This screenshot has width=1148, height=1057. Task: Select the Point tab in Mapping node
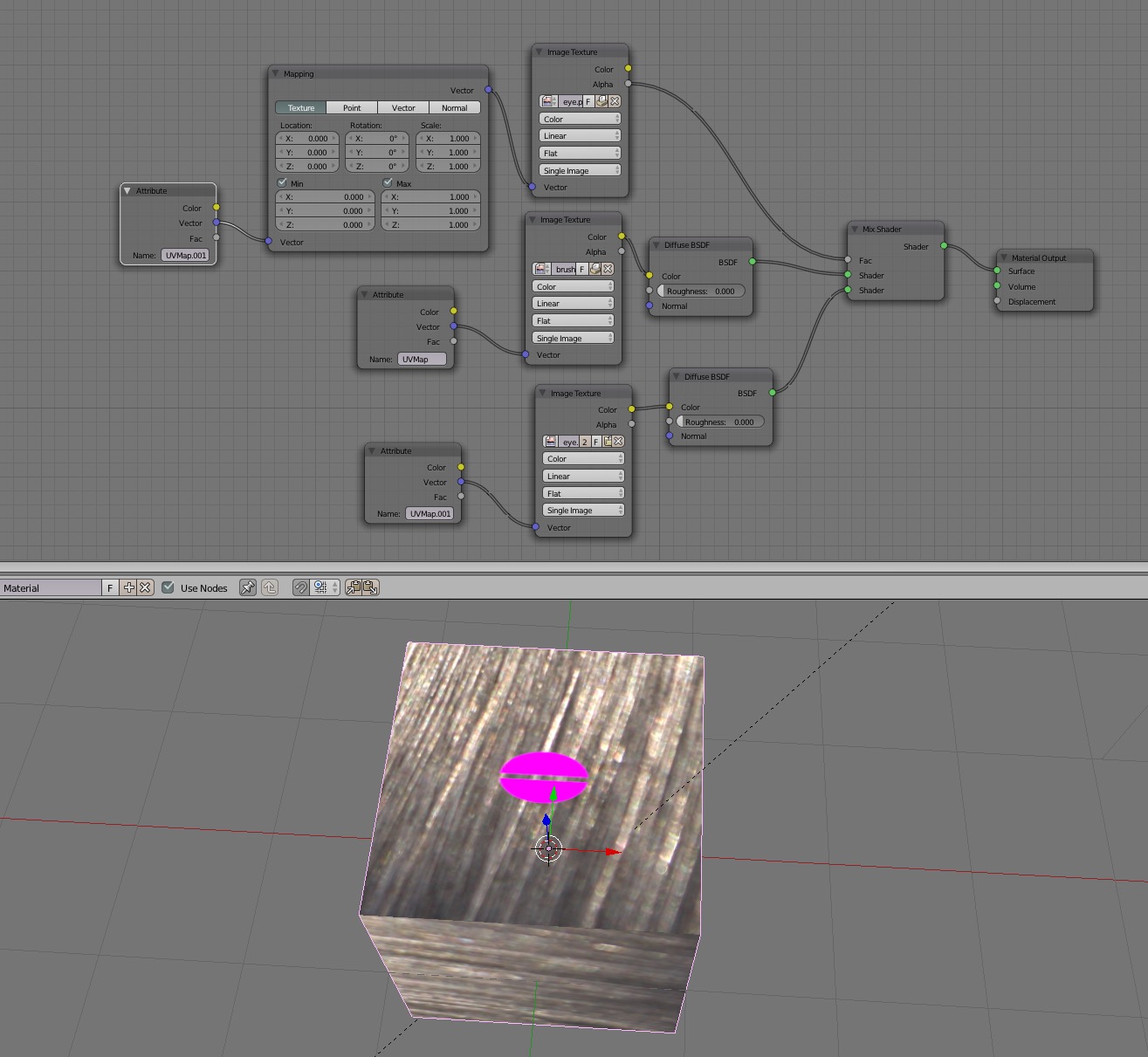(x=352, y=107)
